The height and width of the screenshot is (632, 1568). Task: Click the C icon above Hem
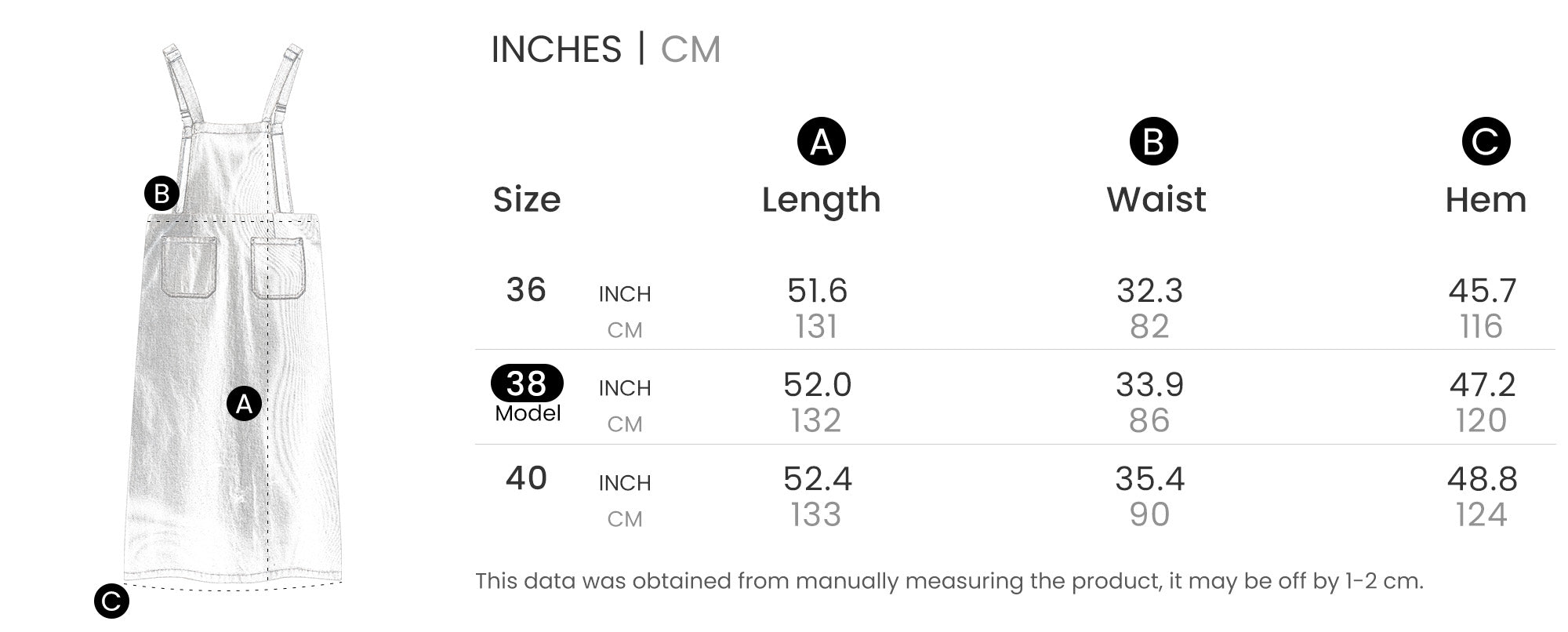(x=1486, y=142)
